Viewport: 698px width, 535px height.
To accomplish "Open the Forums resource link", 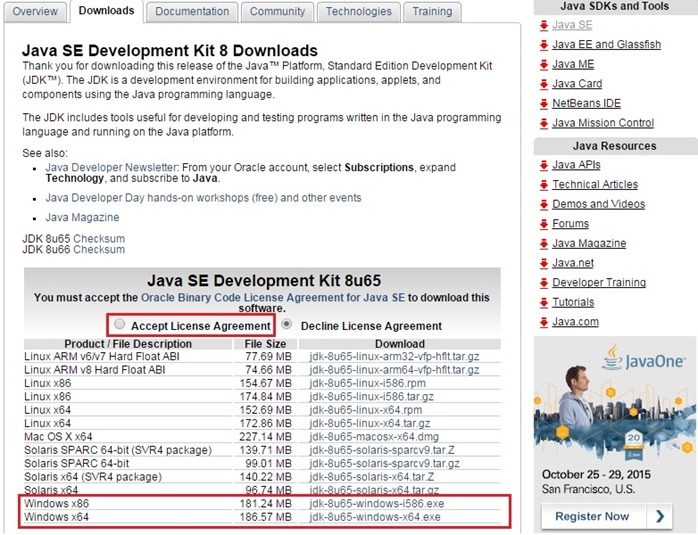I will 570,223.
